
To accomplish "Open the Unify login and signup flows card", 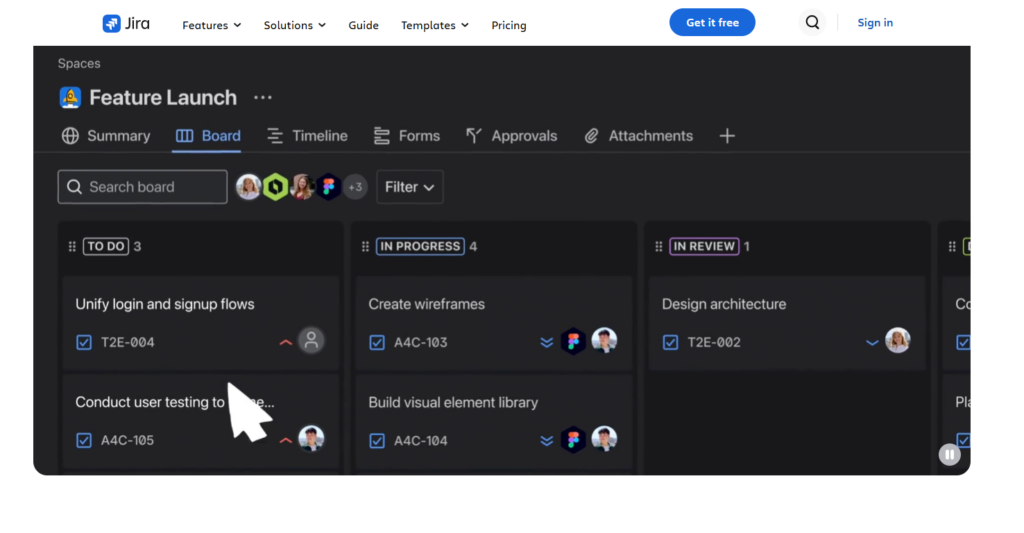I will pyautogui.click(x=200, y=323).
